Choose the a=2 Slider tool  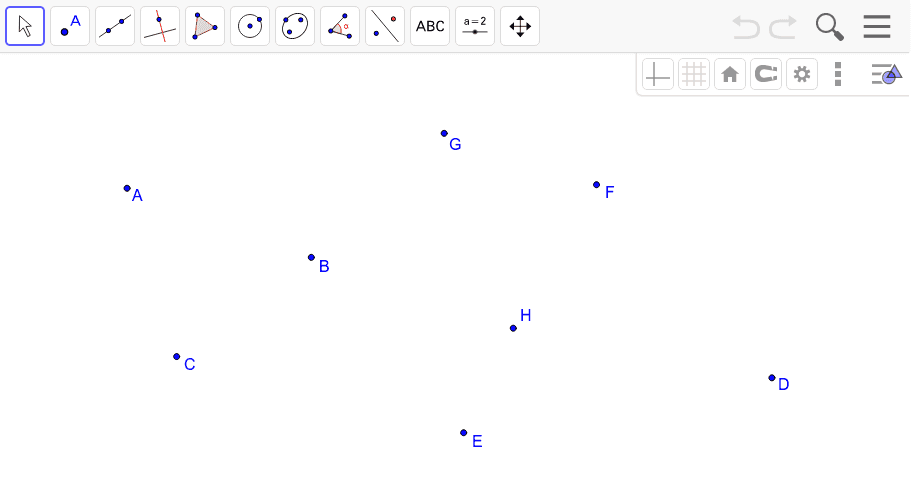(475, 26)
